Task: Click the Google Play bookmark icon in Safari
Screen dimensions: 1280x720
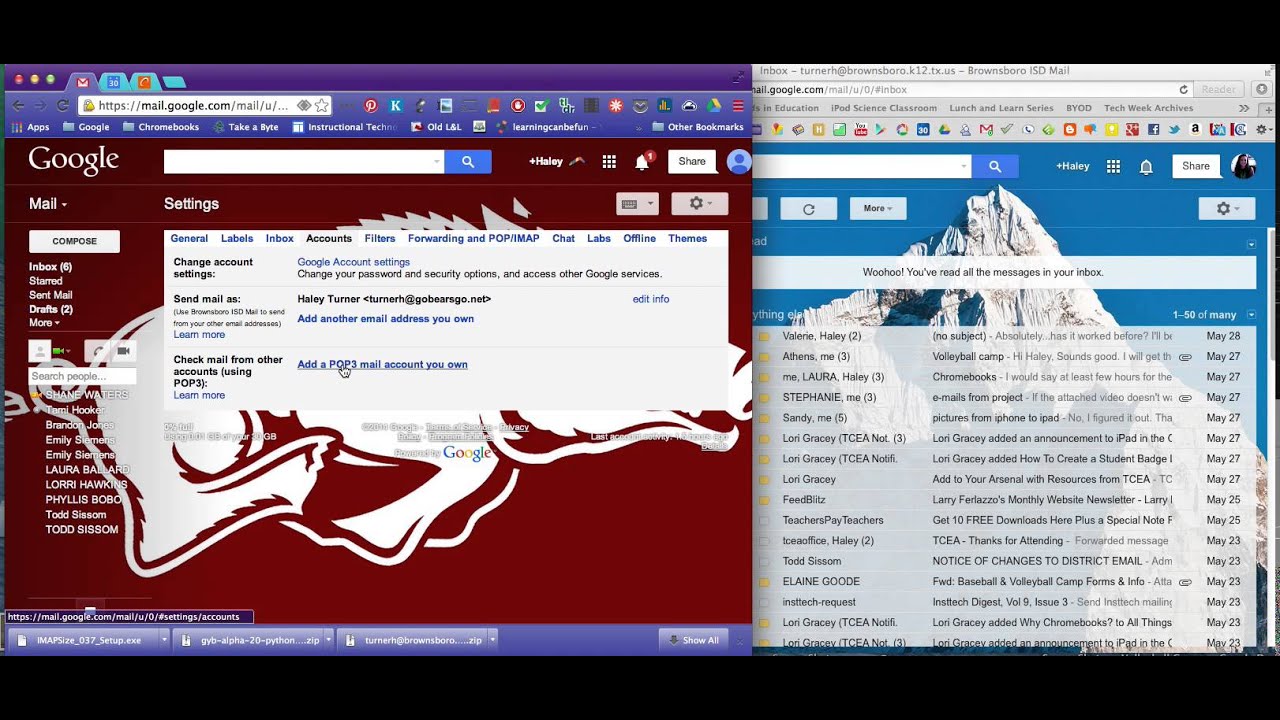Action: (880, 129)
